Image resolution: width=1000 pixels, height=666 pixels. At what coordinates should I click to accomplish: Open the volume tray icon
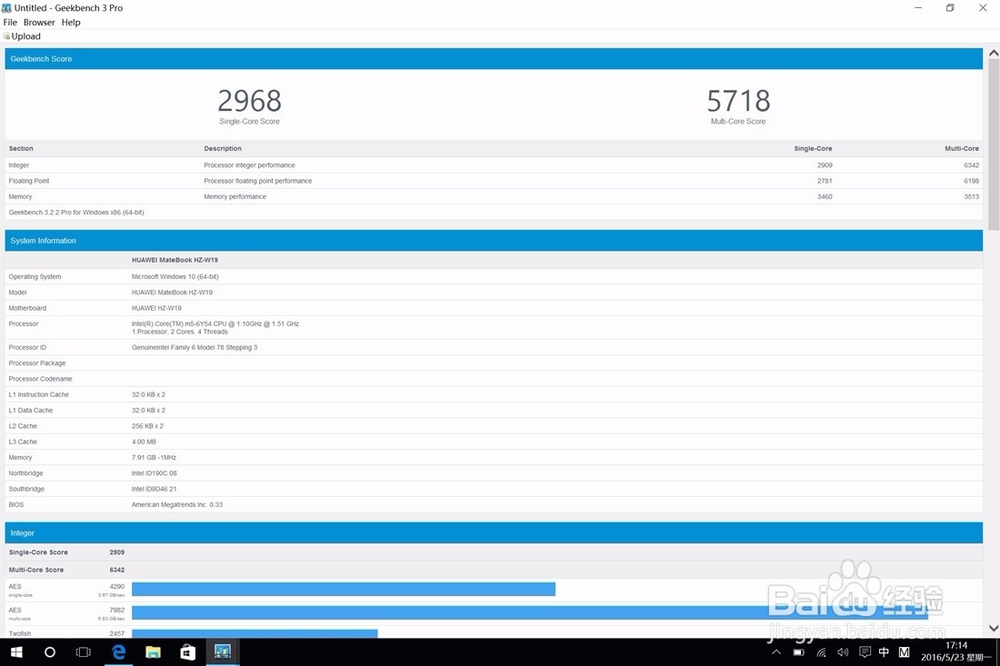843,652
